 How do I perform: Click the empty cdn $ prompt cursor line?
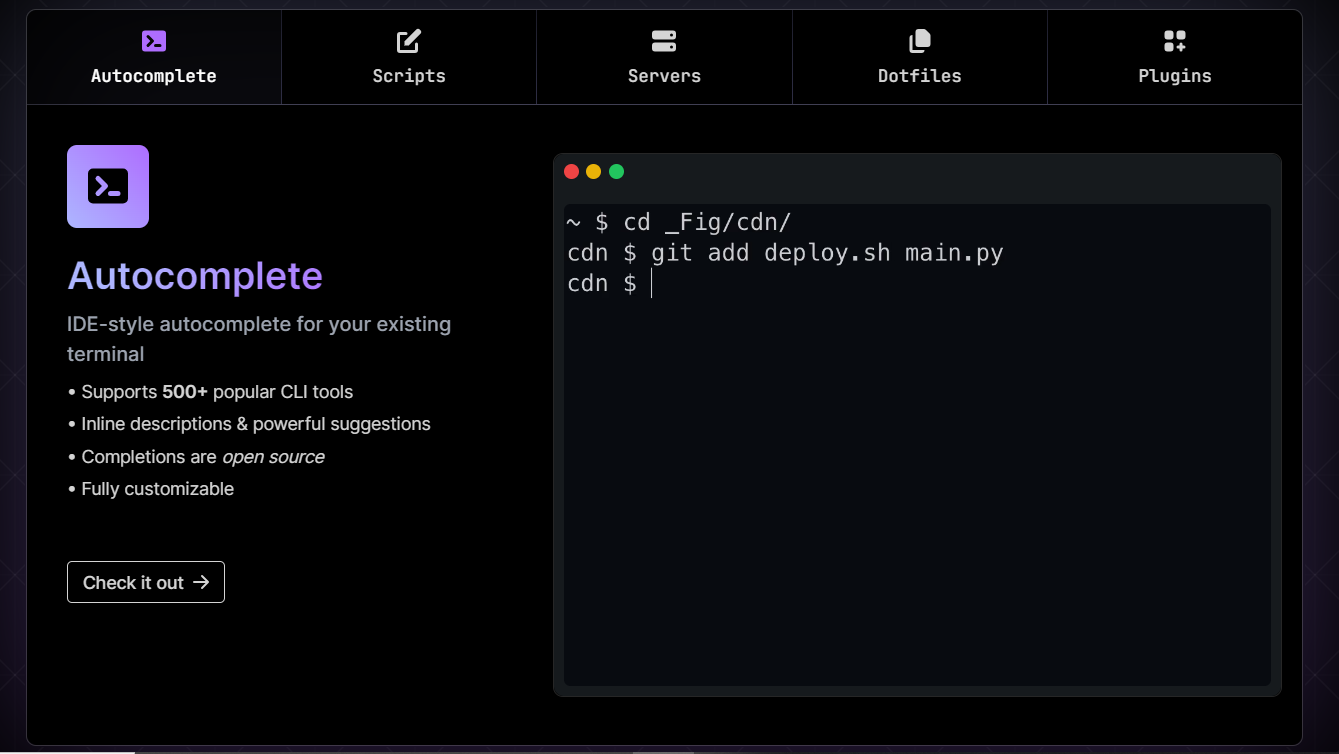tap(610, 284)
